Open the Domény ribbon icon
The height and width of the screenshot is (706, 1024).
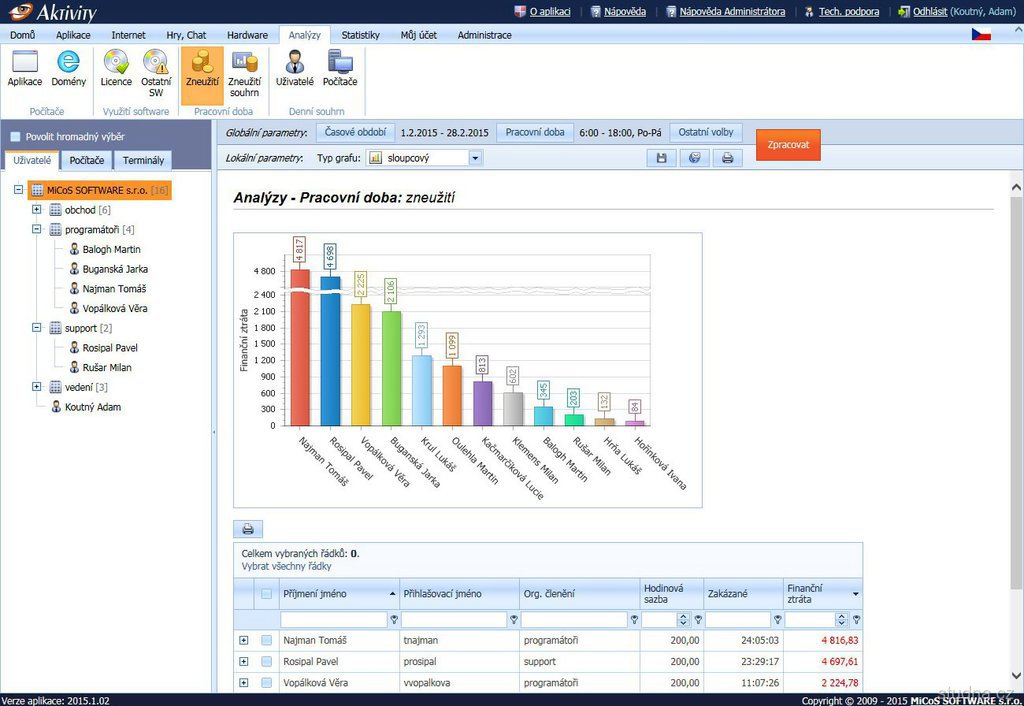69,69
